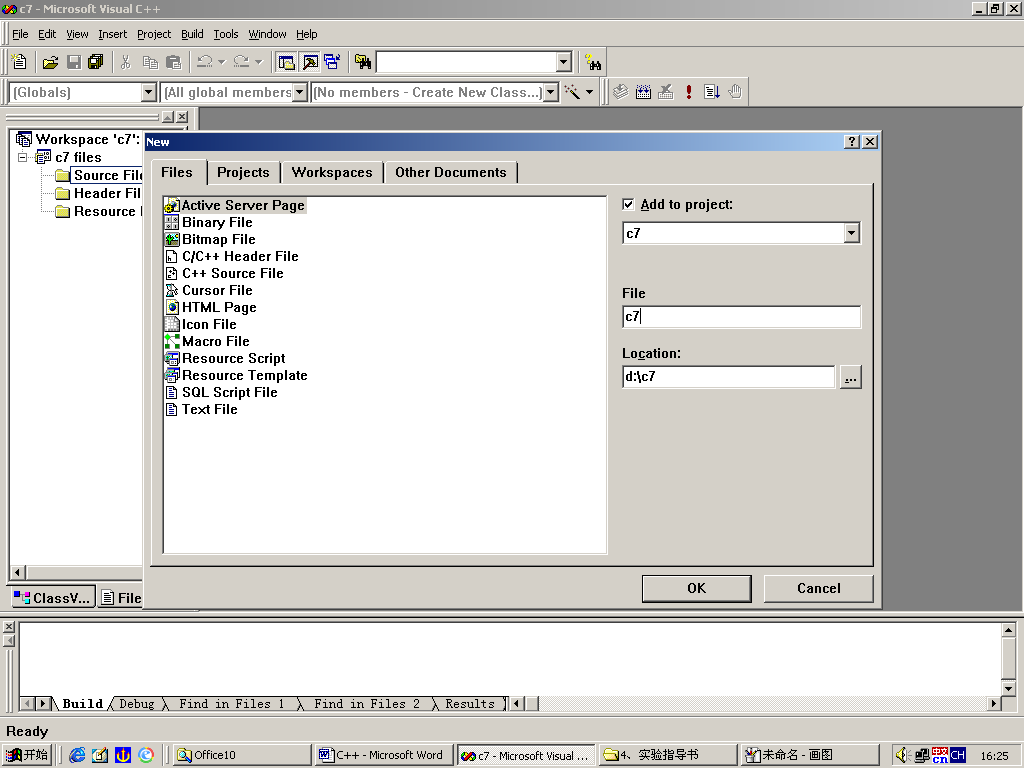Open the Build menu

click(x=192, y=34)
